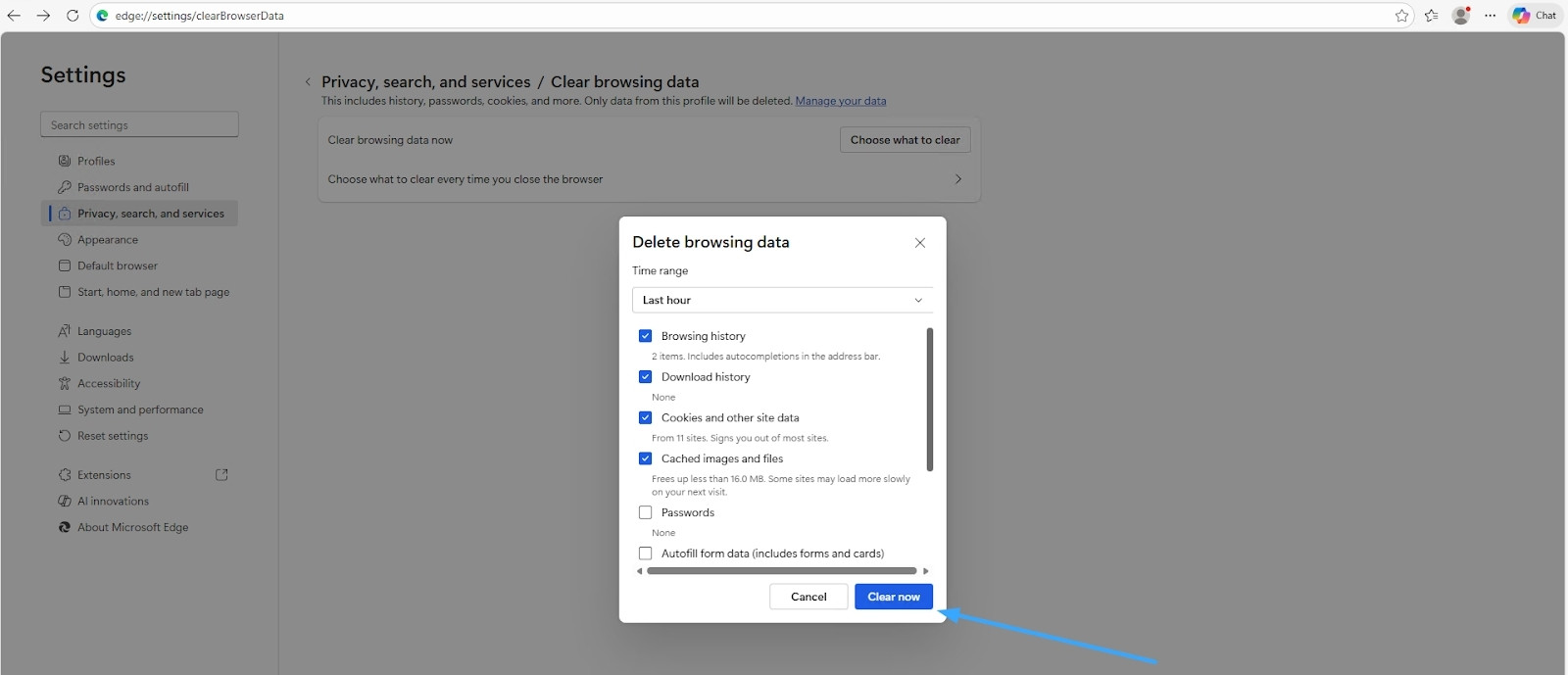This screenshot has width=1568, height=675.
Task: Click the browser forward arrow icon
Action: point(43,16)
